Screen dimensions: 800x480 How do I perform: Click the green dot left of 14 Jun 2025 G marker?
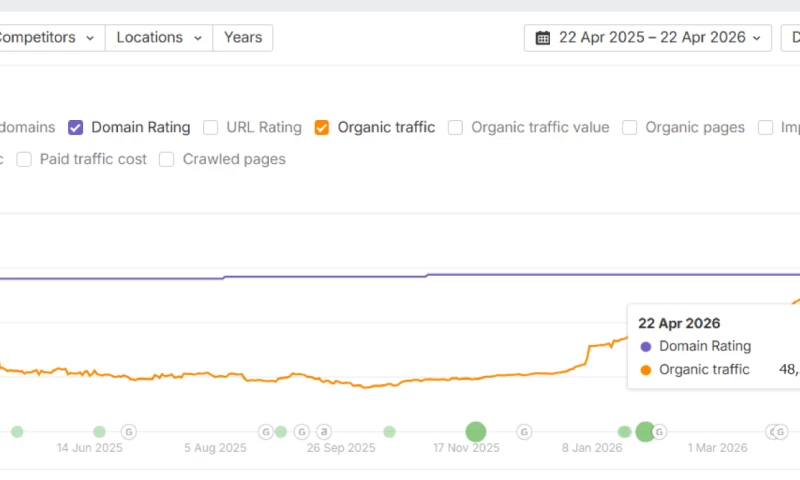coord(99,432)
